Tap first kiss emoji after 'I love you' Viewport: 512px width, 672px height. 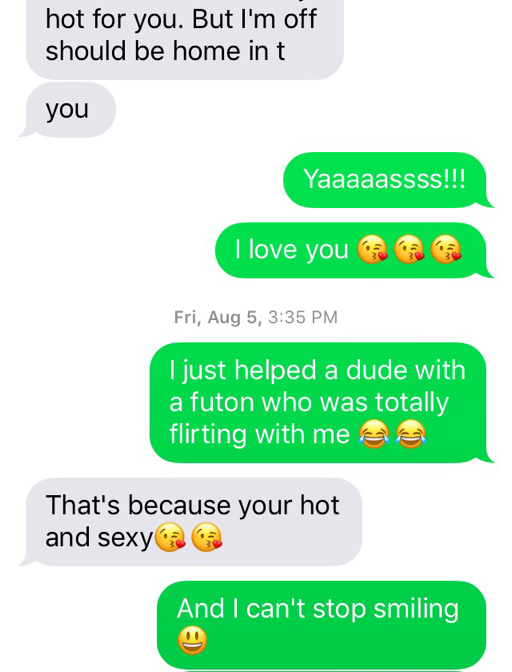tap(373, 249)
